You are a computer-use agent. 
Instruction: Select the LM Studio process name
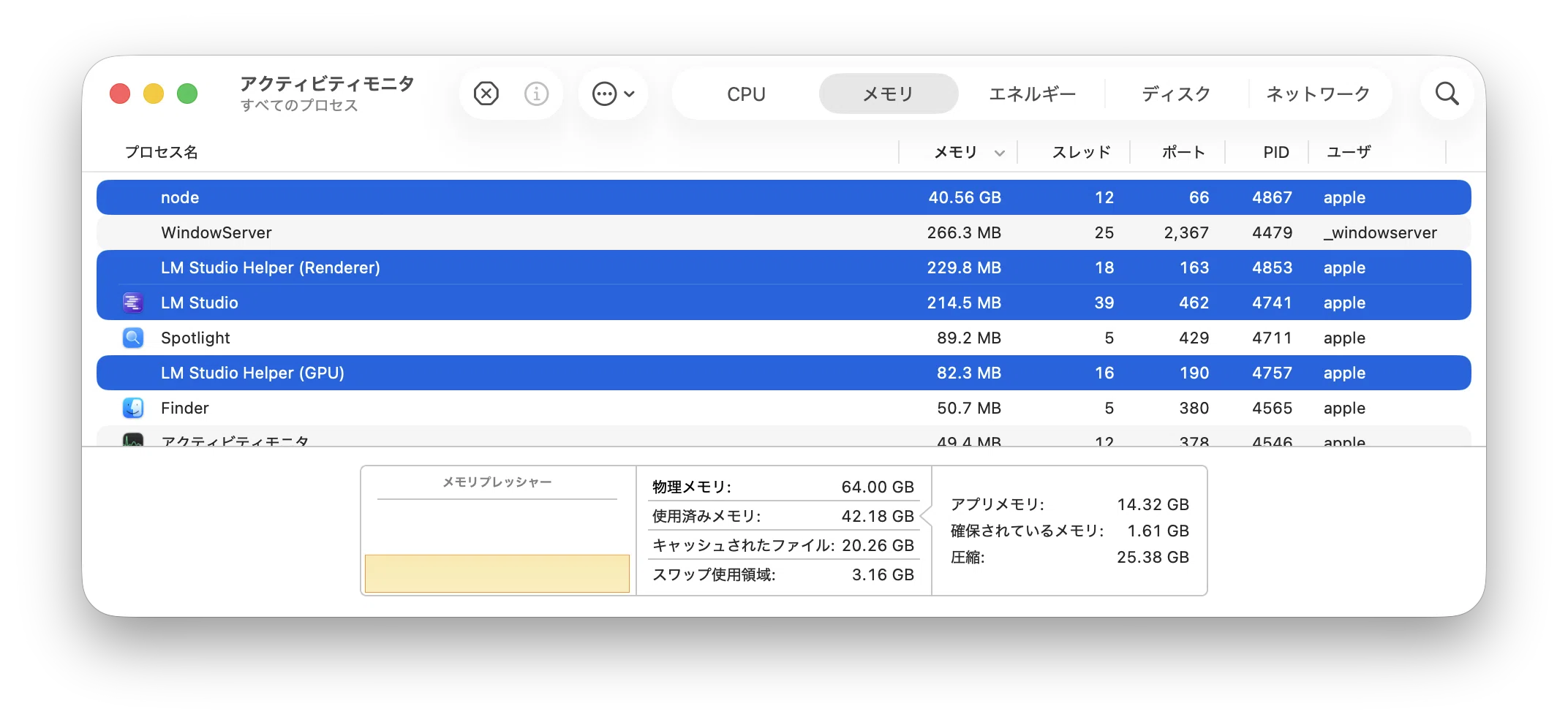[x=200, y=303]
